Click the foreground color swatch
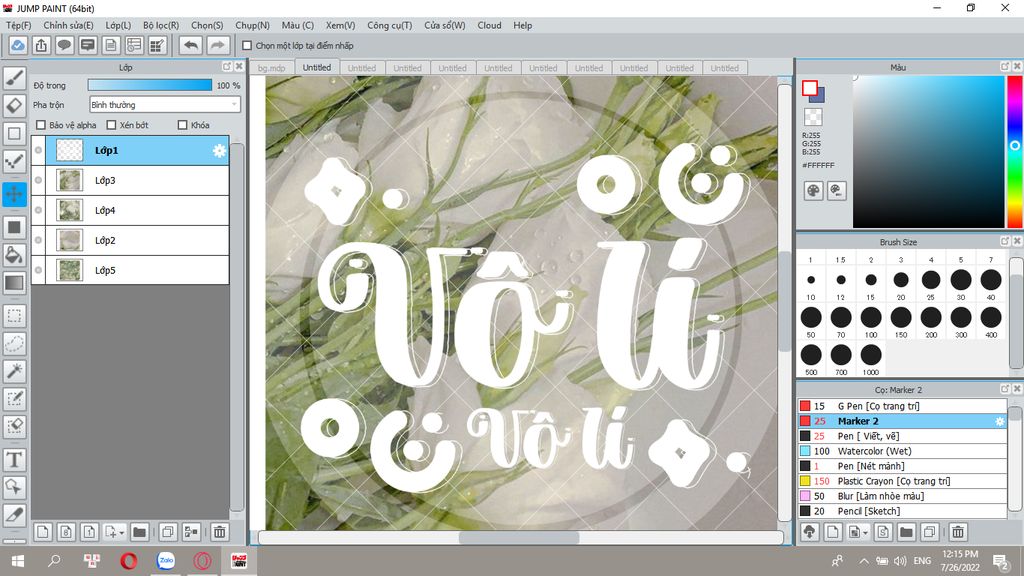 [810, 88]
